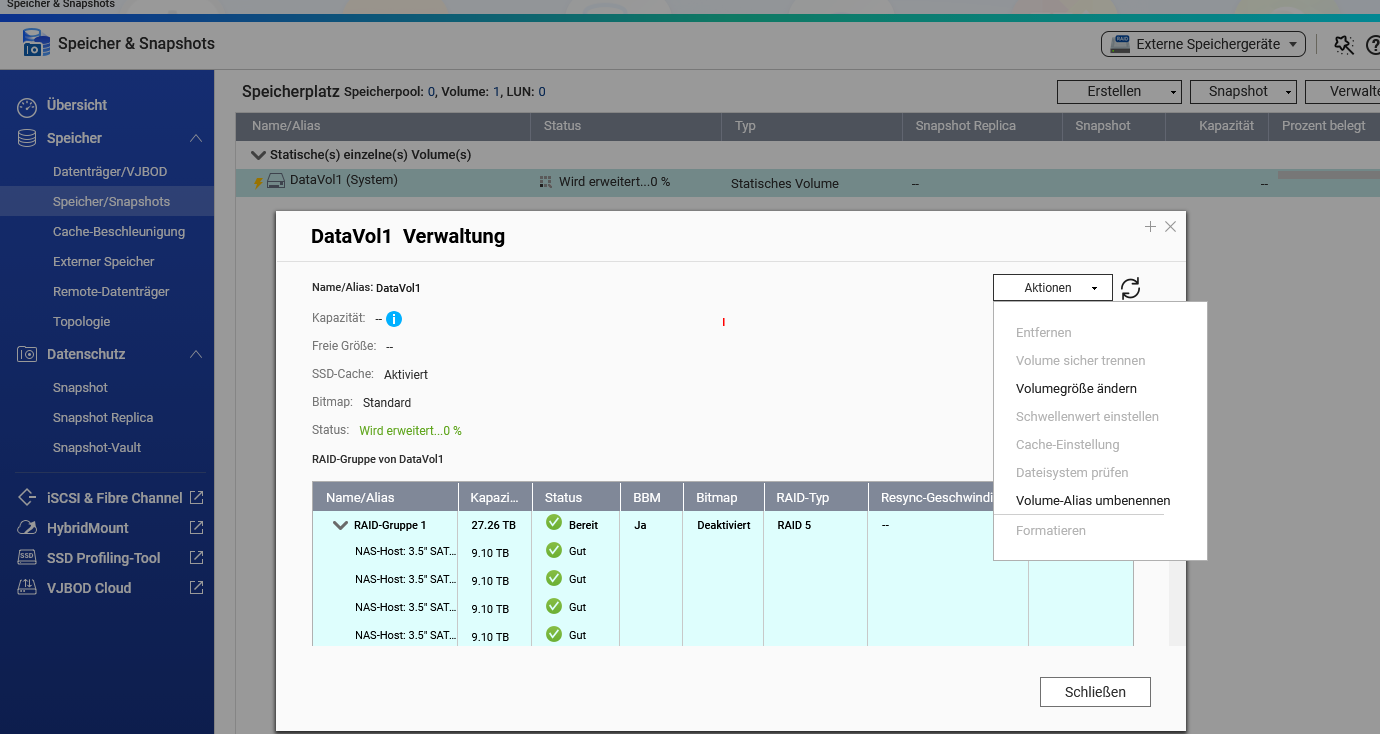Click the Schließen button
Image resolution: width=1380 pixels, height=734 pixels.
[x=1095, y=692]
